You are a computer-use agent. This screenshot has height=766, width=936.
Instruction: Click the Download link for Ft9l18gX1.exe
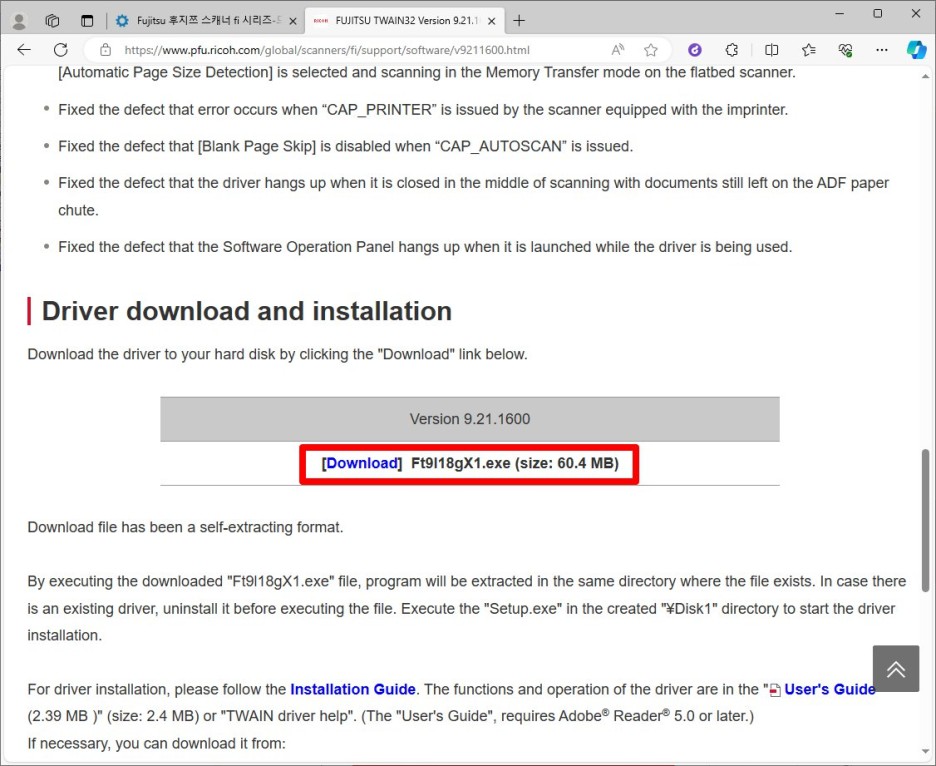(x=362, y=463)
